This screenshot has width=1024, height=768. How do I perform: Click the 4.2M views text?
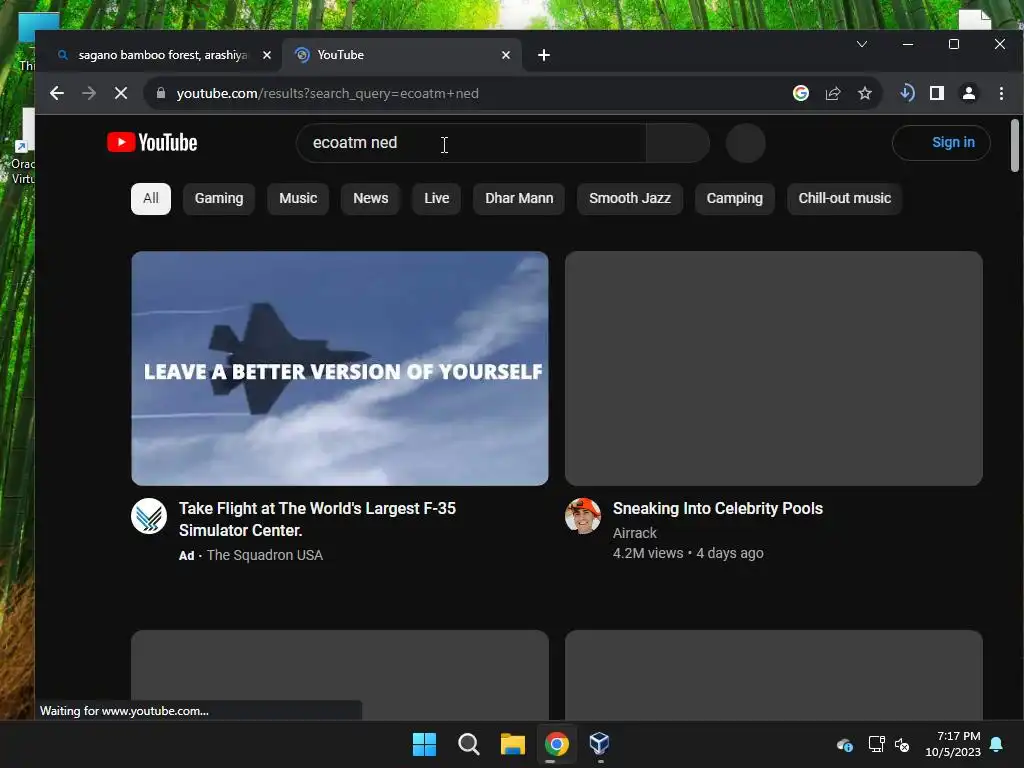(x=648, y=553)
